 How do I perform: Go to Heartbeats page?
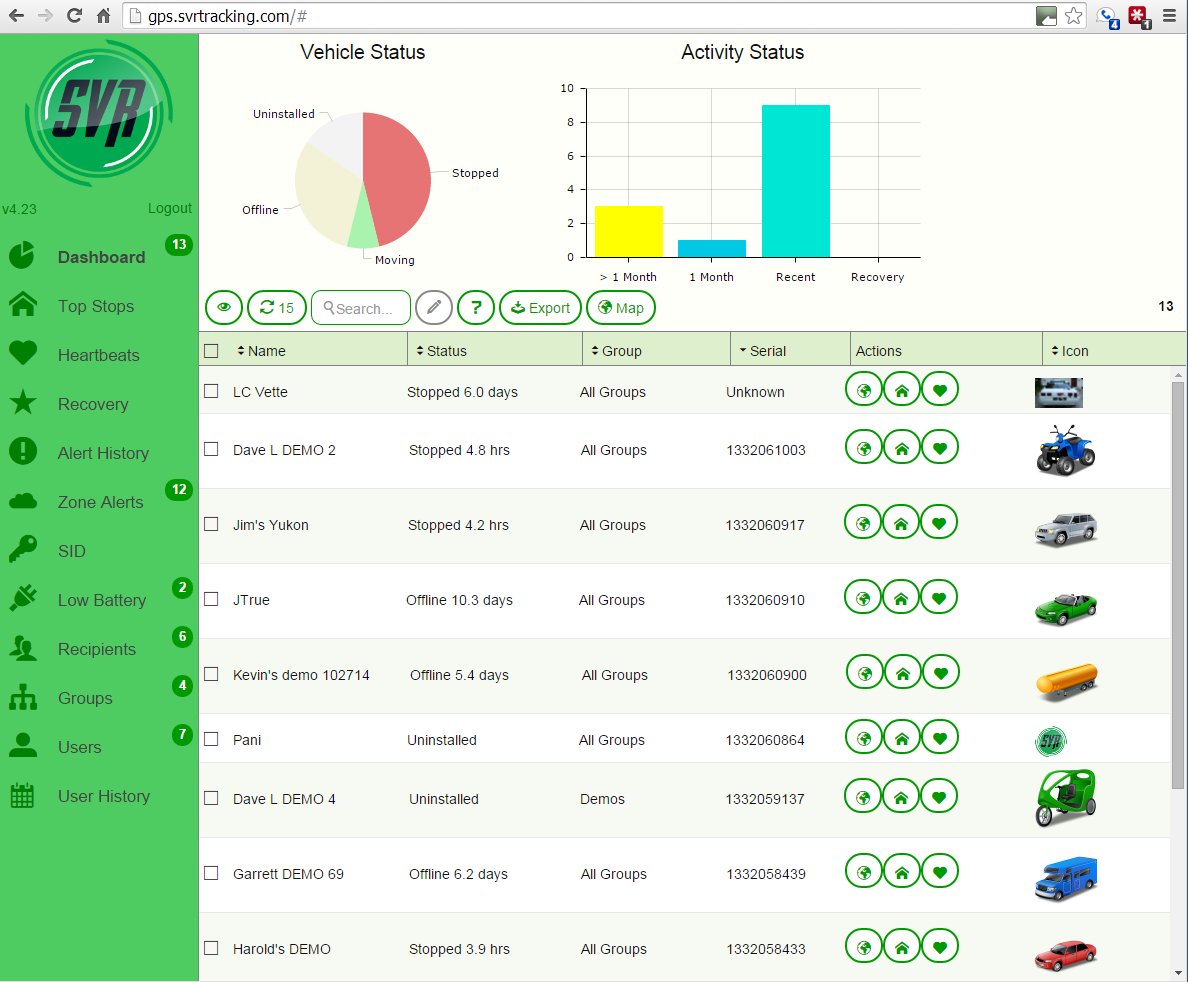pos(98,355)
